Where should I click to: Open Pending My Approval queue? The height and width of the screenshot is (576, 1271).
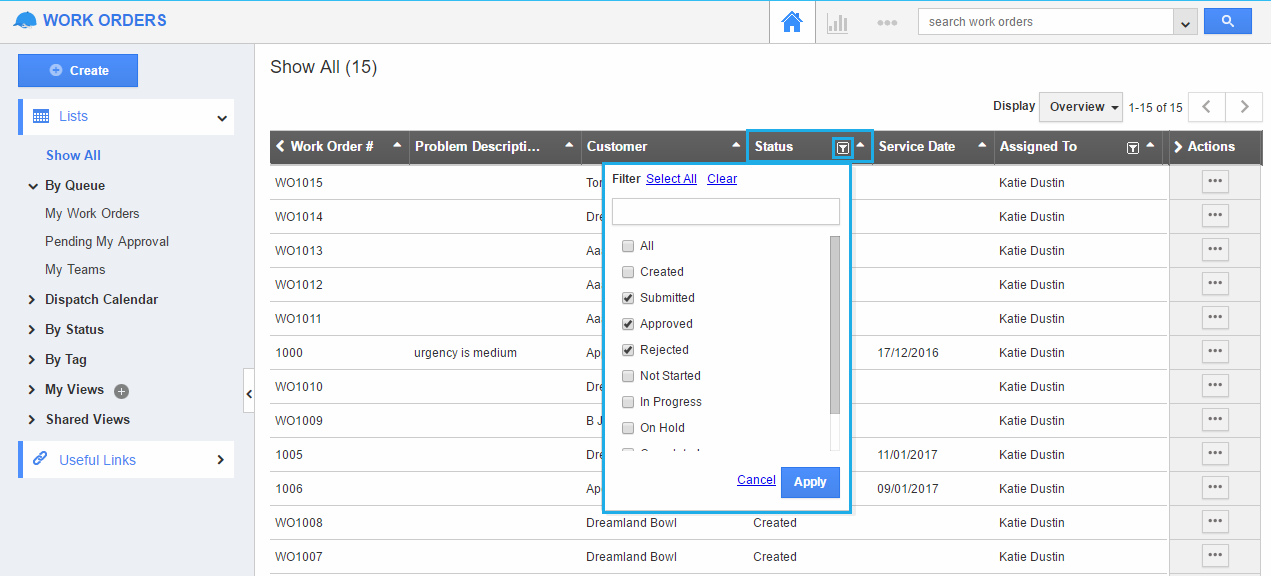point(106,241)
